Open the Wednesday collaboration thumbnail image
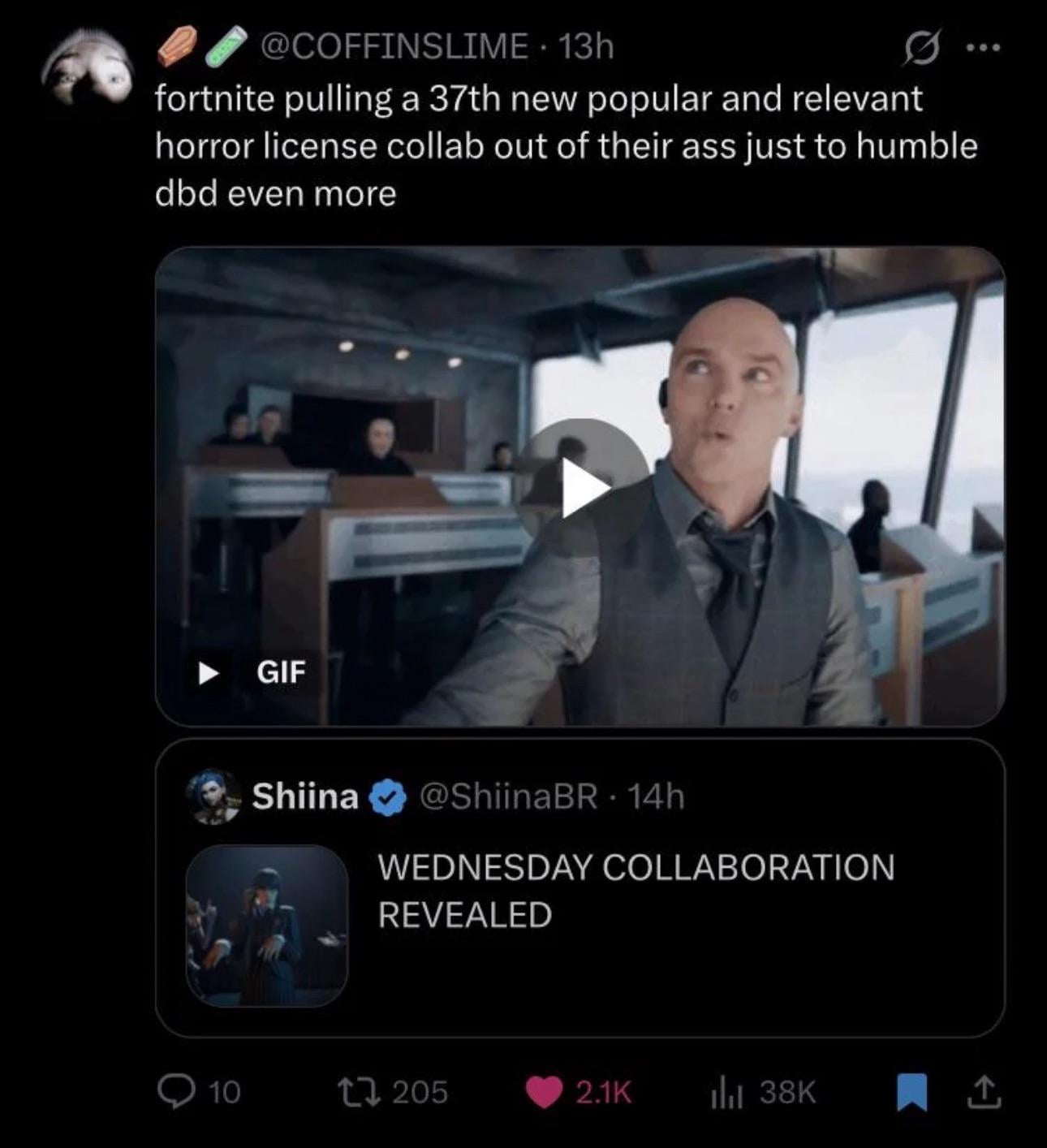This screenshot has height=1148, width=1047. click(x=267, y=926)
